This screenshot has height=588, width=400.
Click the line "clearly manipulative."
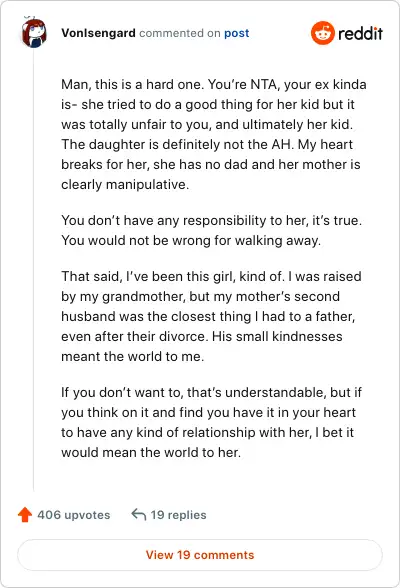pos(125,184)
